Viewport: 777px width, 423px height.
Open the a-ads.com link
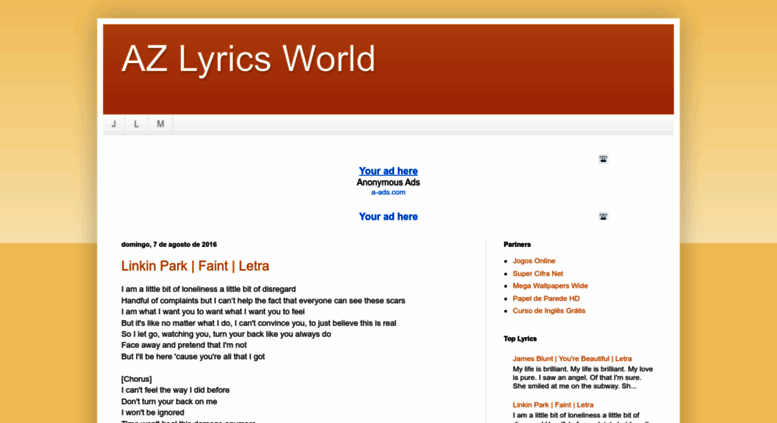pos(388,192)
